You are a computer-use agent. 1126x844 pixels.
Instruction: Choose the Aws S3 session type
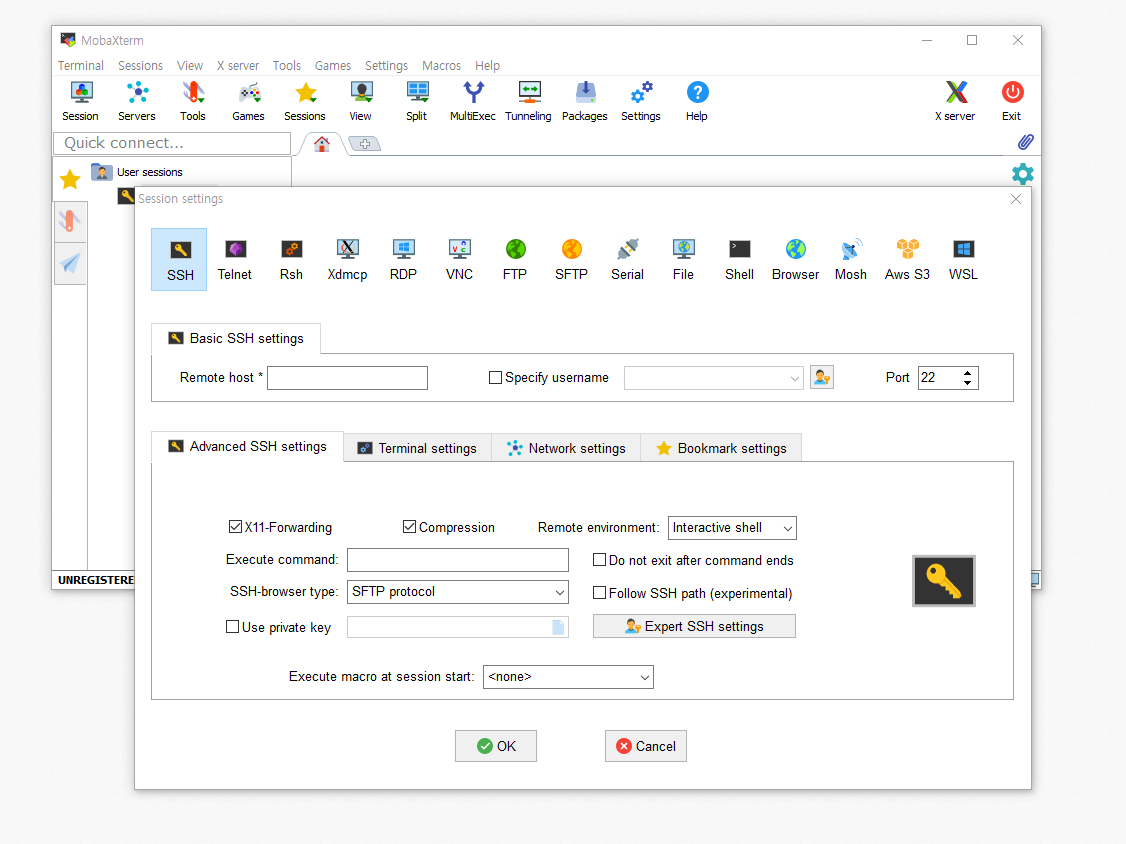tap(907, 259)
